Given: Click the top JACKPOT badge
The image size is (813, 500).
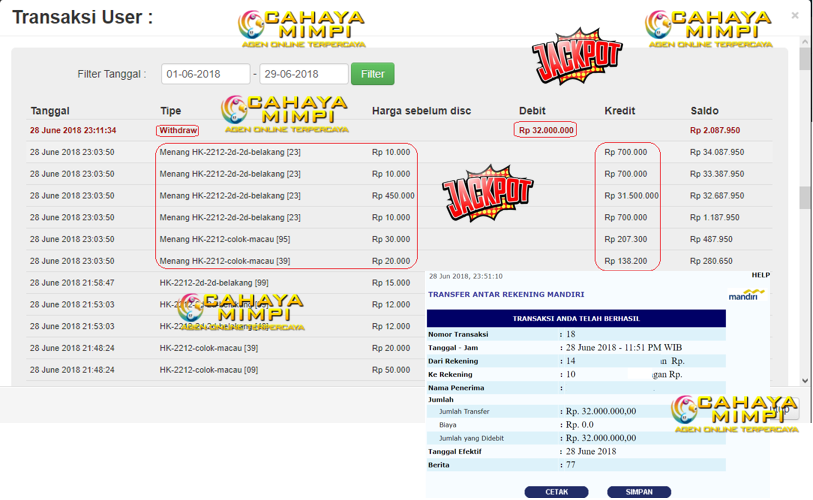Looking at the screenshot, I should point(576,58).
